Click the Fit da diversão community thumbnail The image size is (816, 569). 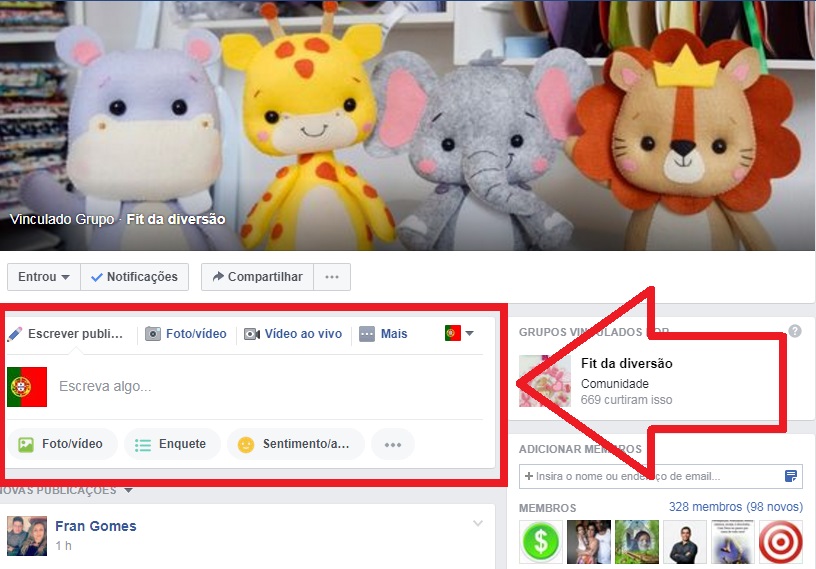(x=545, y=381)
